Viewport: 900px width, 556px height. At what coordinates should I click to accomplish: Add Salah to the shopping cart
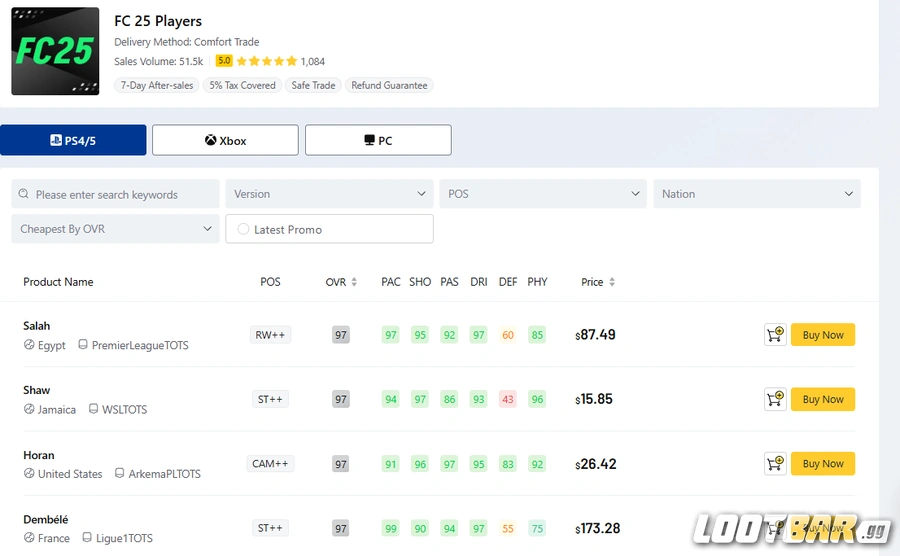click(x=775, y=335)
